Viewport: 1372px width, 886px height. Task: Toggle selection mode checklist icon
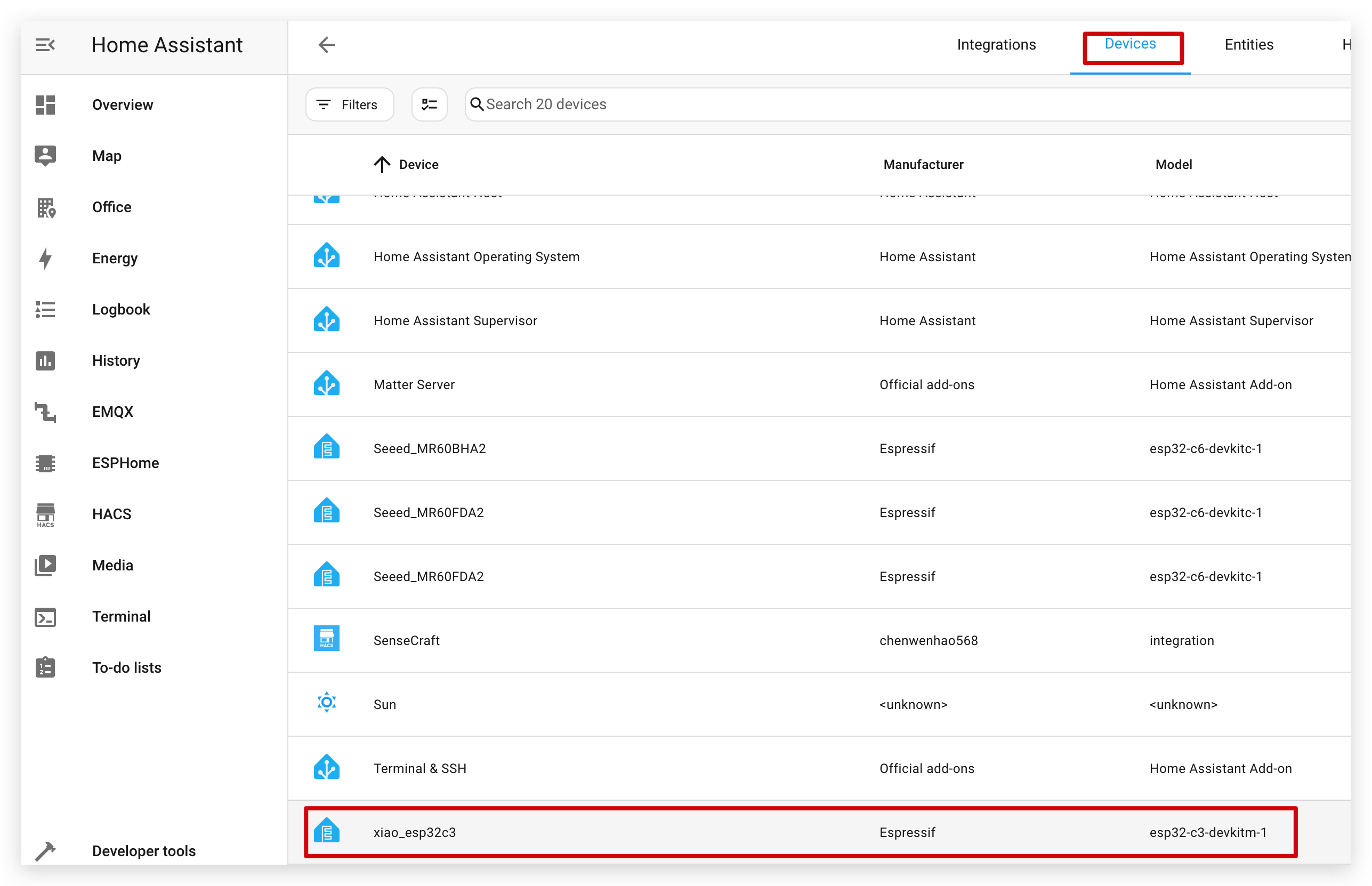tap(429, 104)
